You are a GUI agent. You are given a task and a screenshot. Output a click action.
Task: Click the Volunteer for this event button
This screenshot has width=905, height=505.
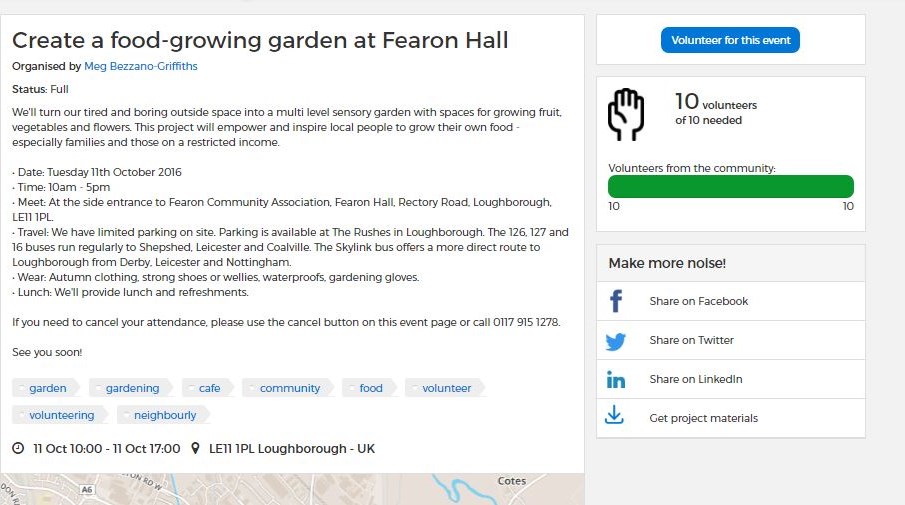[x=730, y=40]
